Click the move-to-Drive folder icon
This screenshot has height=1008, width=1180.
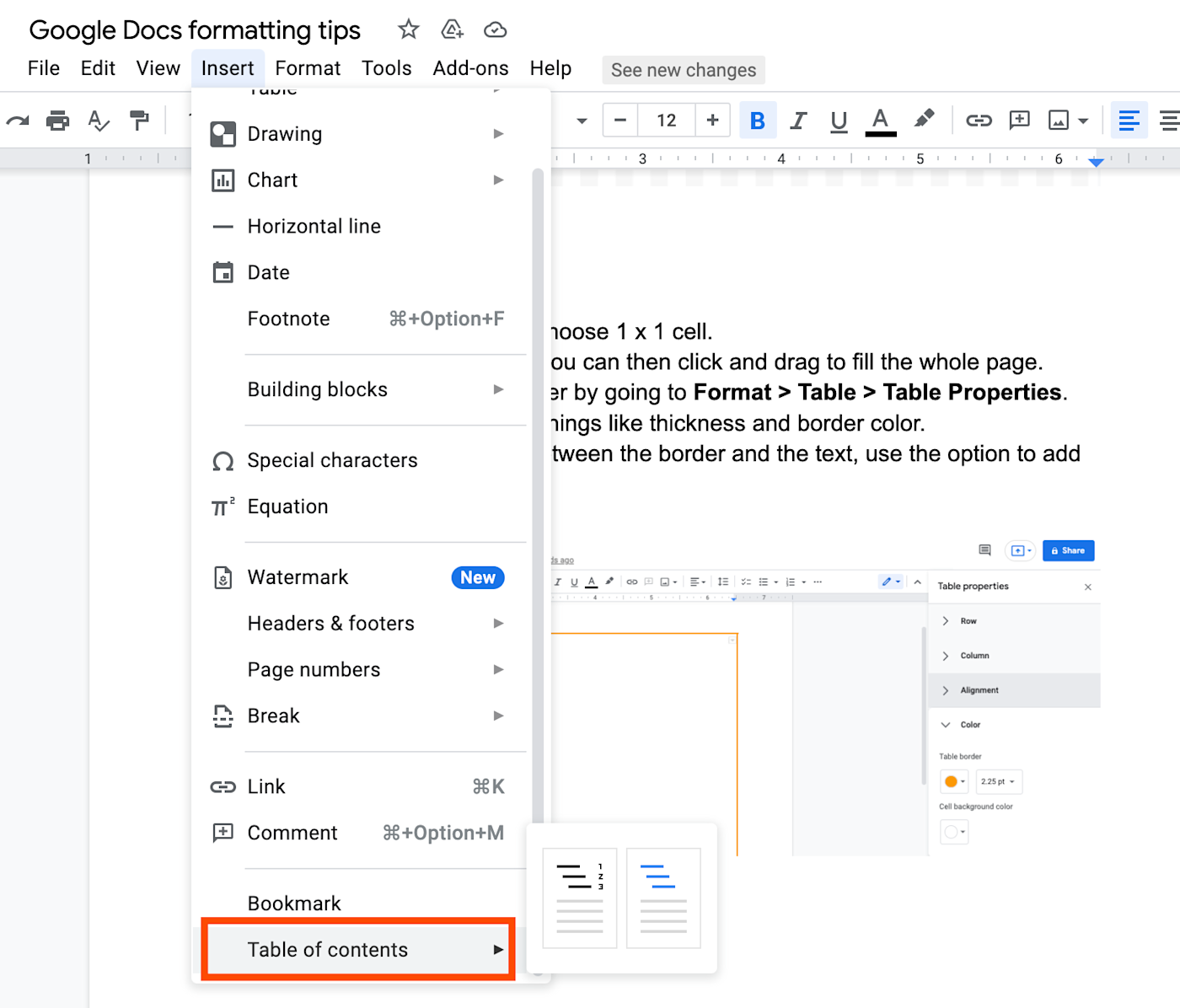[x=453, y=30]
